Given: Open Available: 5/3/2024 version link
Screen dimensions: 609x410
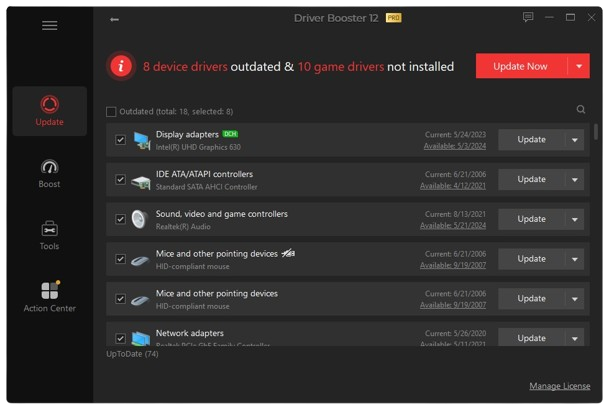Looking at the screenshot, I should pyautogui.click(x=455, y=146).
